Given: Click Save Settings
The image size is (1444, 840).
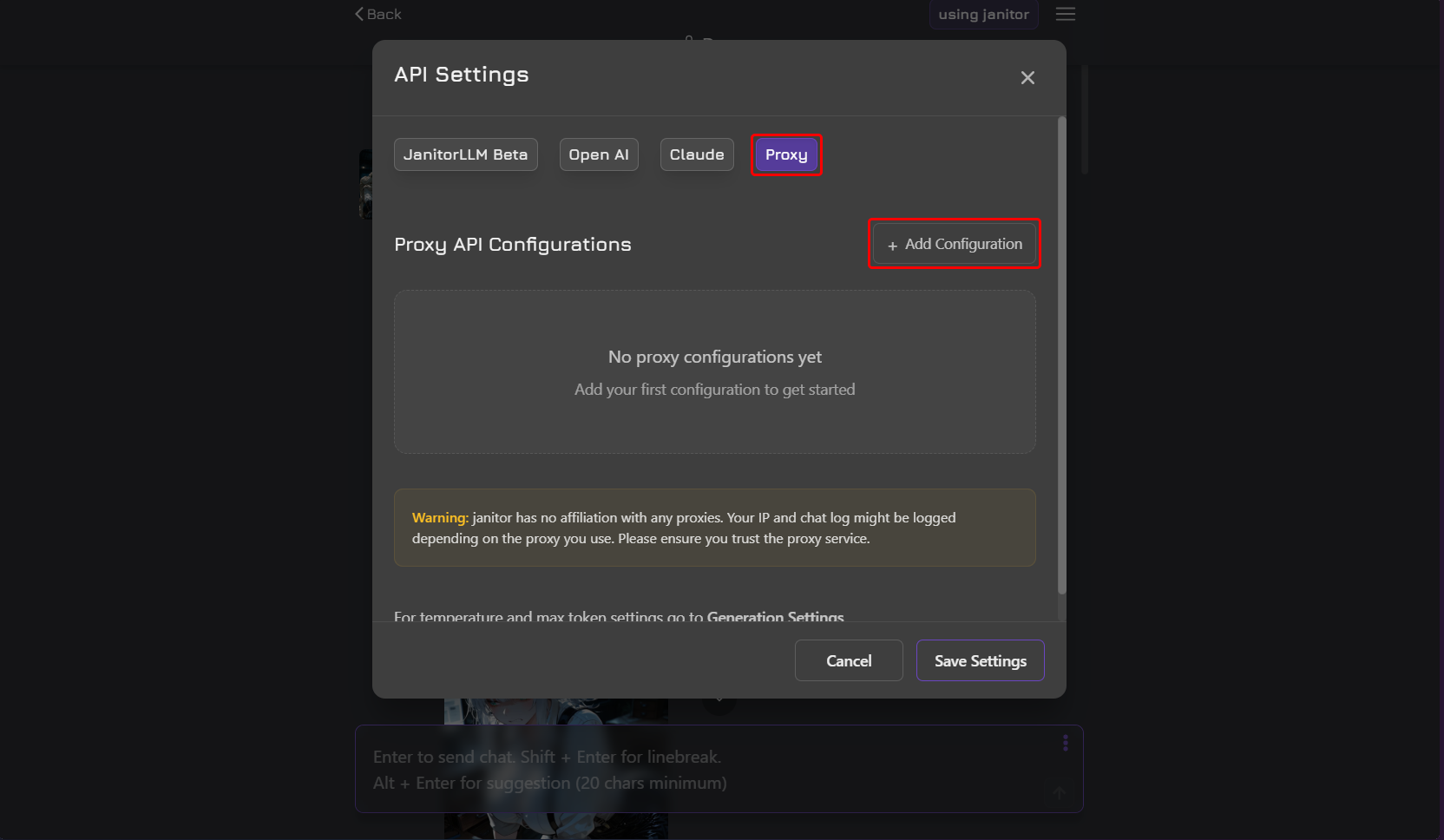Looking at the screenshot, I should point(980,660).
